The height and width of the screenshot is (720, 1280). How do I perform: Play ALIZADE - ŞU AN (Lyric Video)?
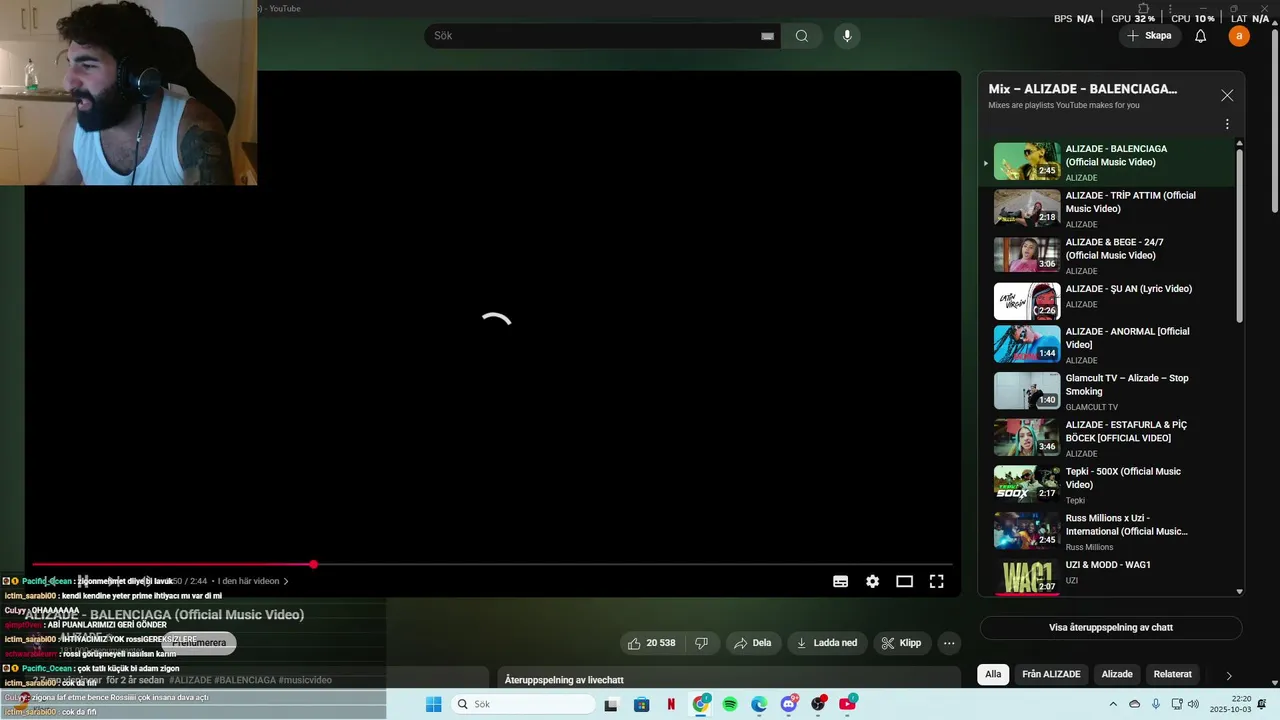[x=1128, y=289]
